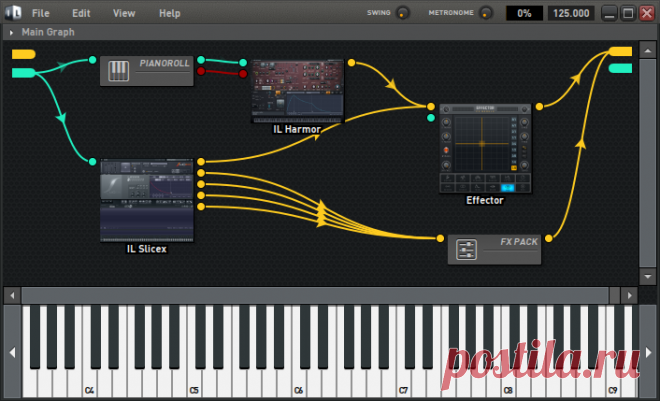The width and height of the screenshot is (660, 401).
Task: Click the FX Pack yellow audio output connector
Action: pos(548,239)
